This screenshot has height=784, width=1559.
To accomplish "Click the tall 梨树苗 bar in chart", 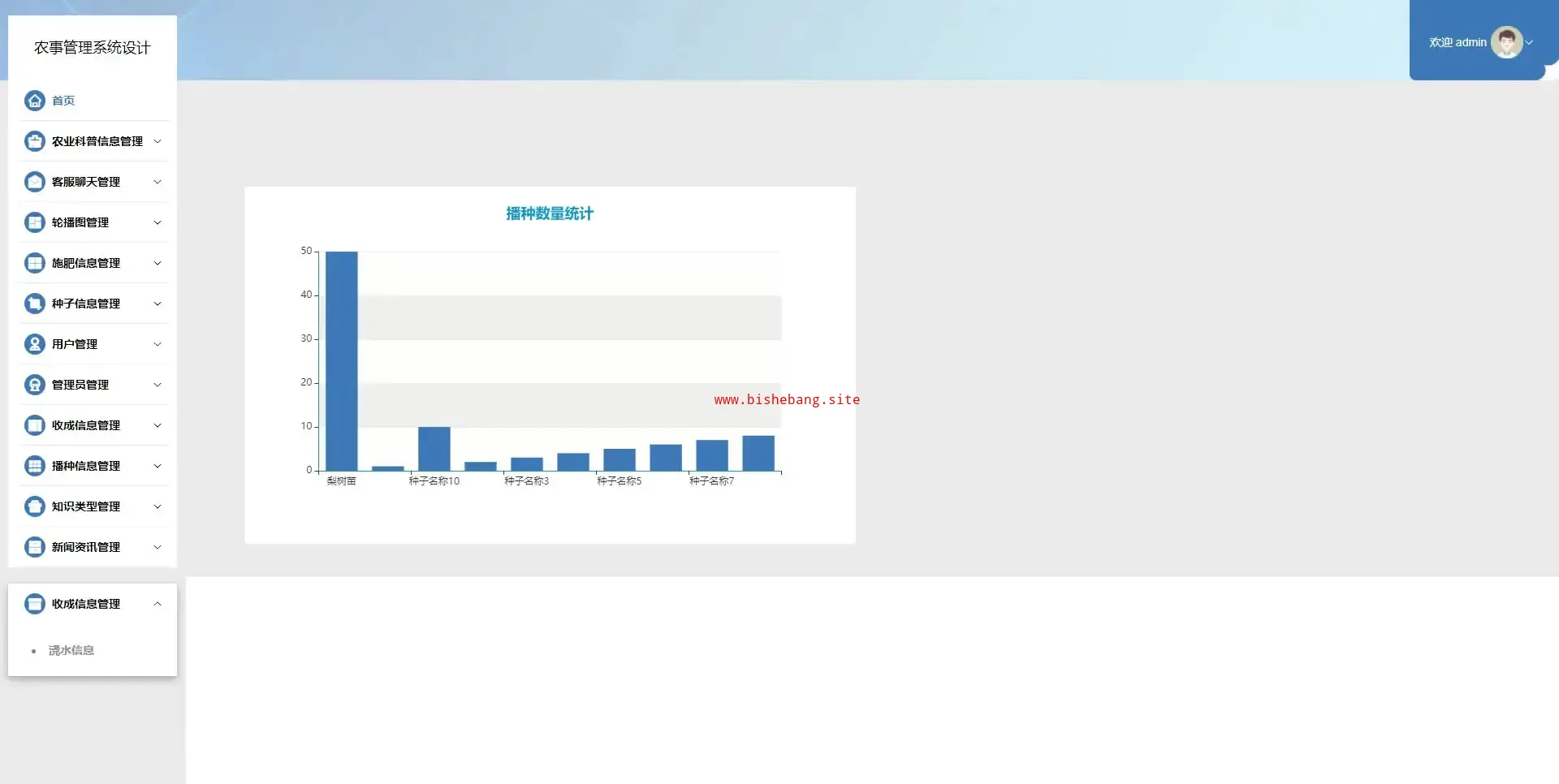I will pos(342,360).
